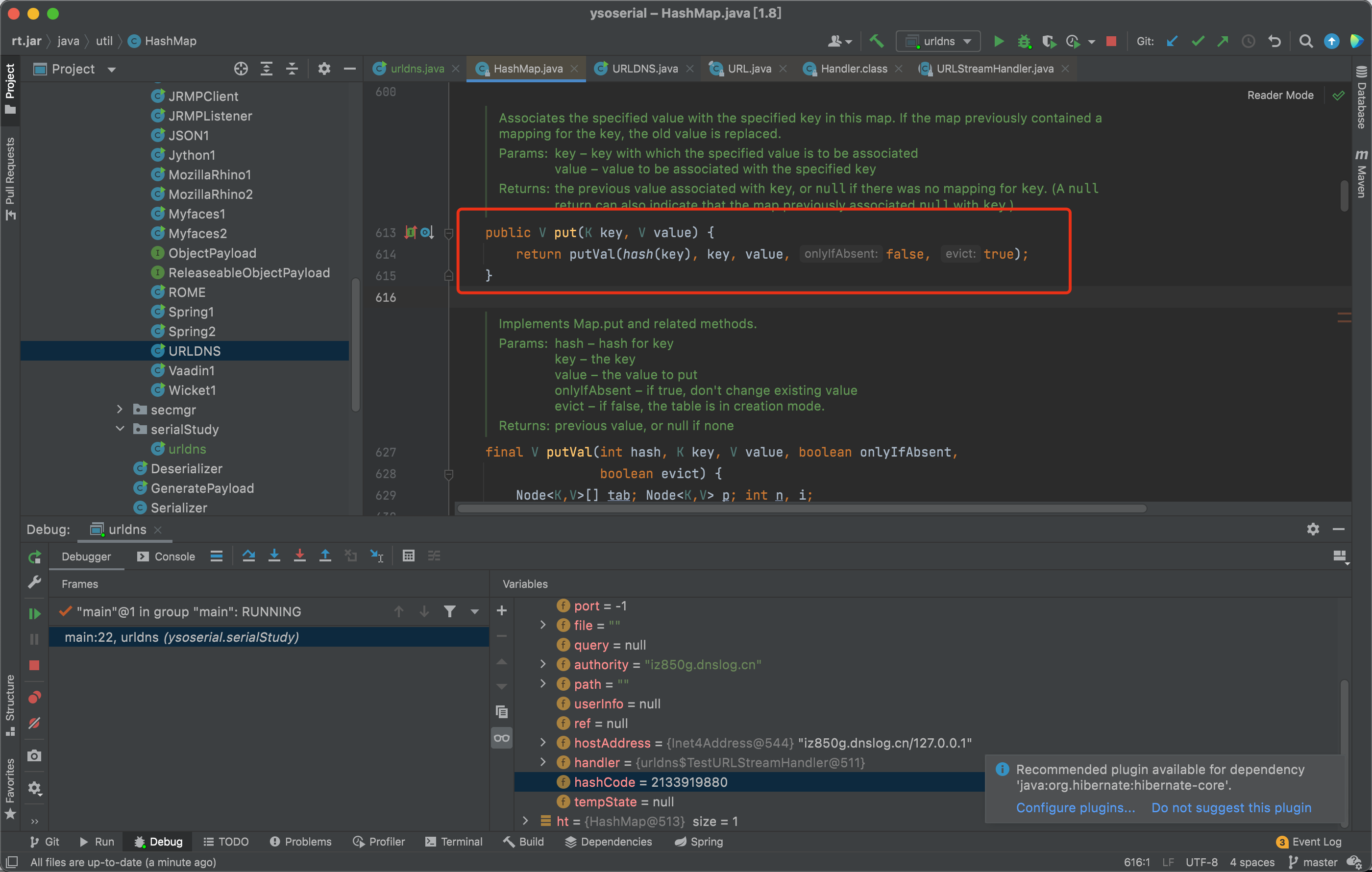
Task: Open Console tab in Debug panel
Action: [x=167, y=557]
